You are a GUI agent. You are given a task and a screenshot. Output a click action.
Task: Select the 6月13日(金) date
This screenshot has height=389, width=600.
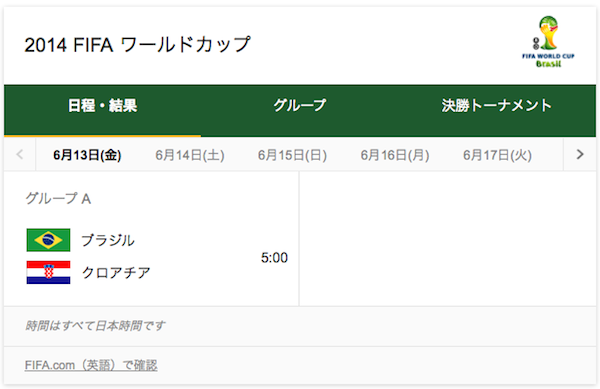coord(87,155)
